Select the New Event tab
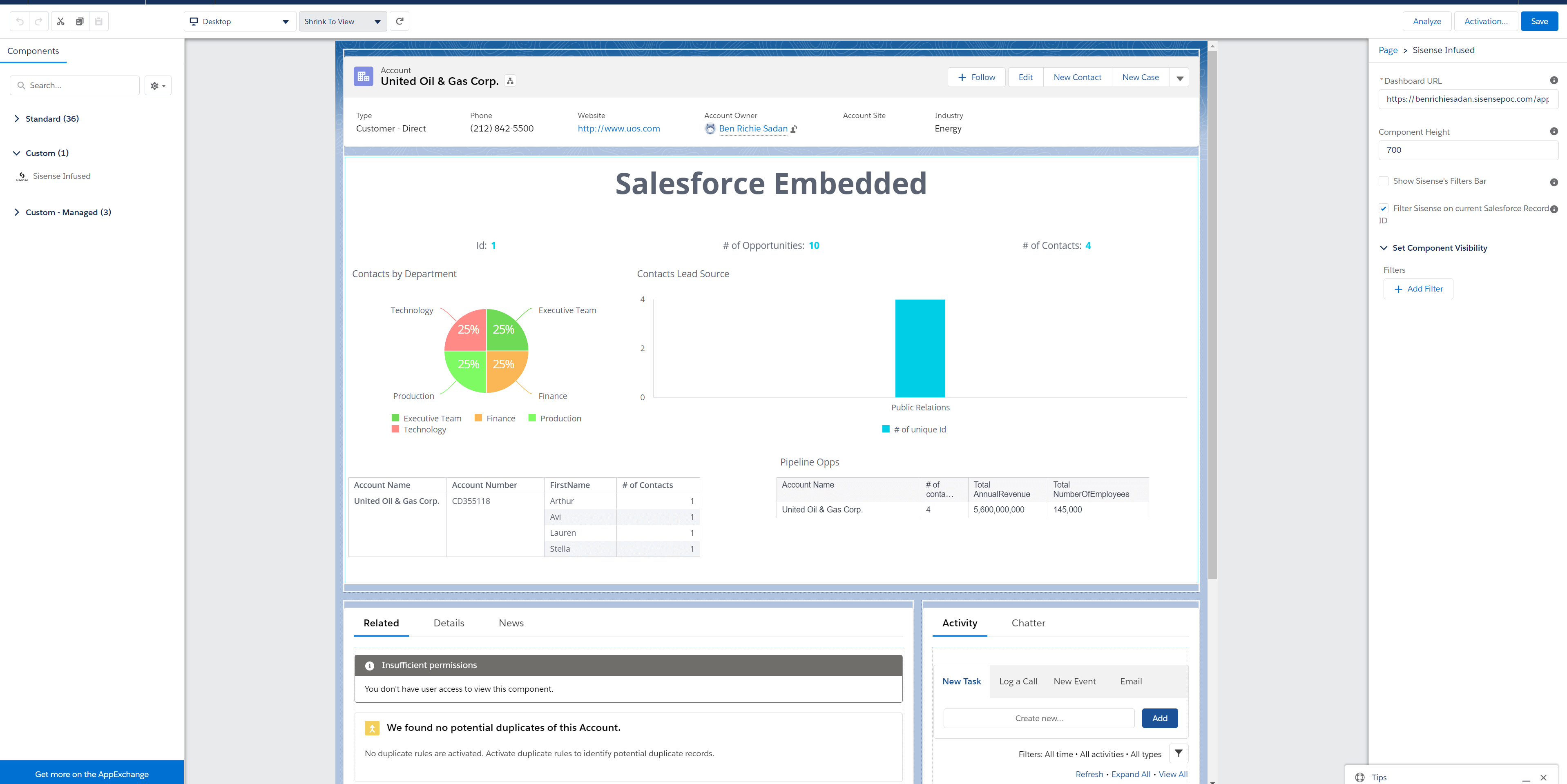 [x=1074, y=681]
